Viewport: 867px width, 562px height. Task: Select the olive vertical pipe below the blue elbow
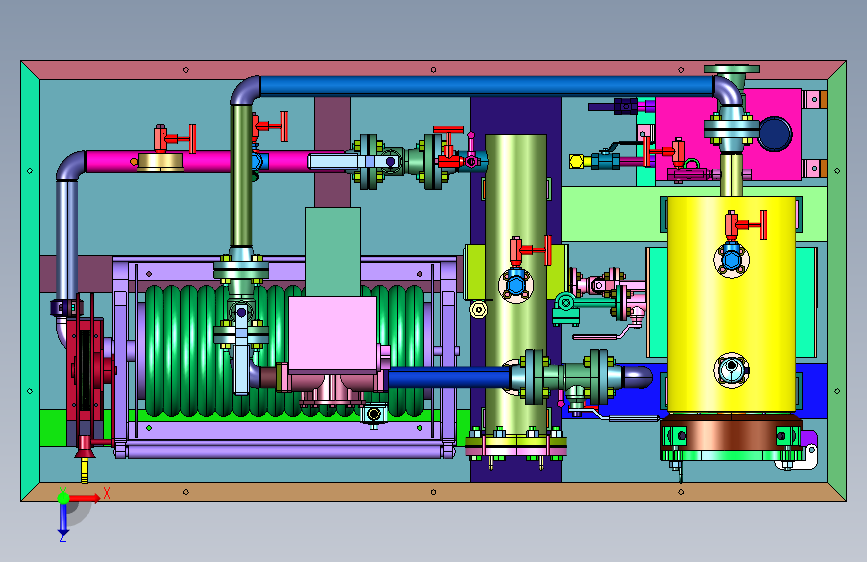242,176
